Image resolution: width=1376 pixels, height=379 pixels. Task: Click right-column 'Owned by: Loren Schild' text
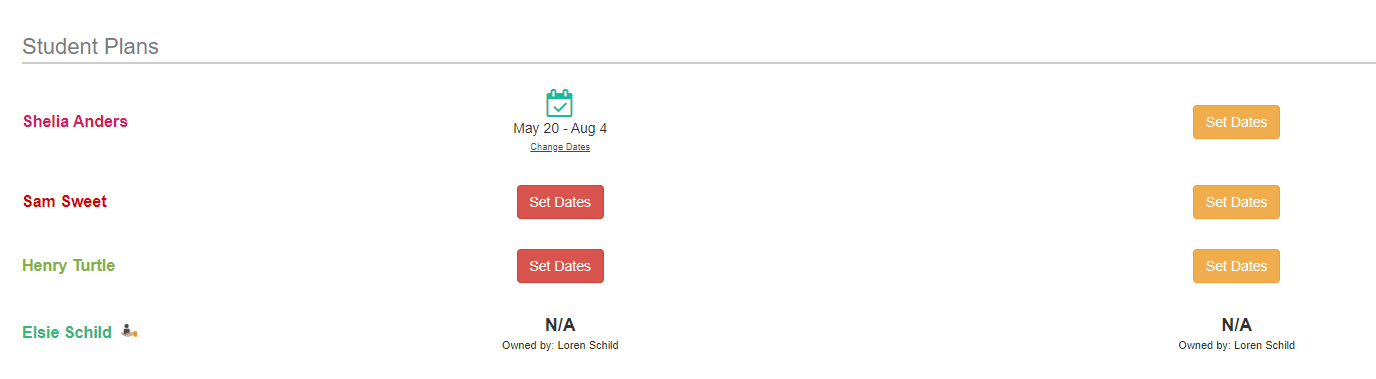1237,345
